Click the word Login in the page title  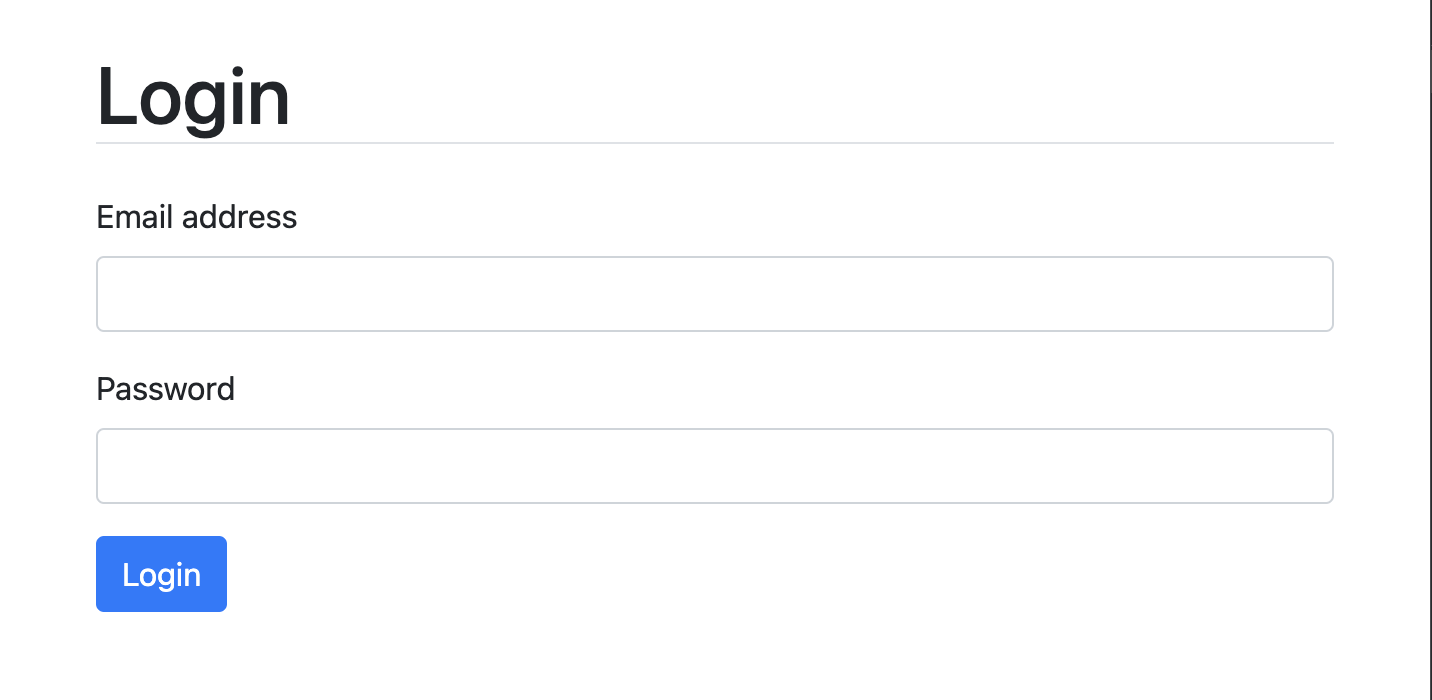click(x=193, y=95)
